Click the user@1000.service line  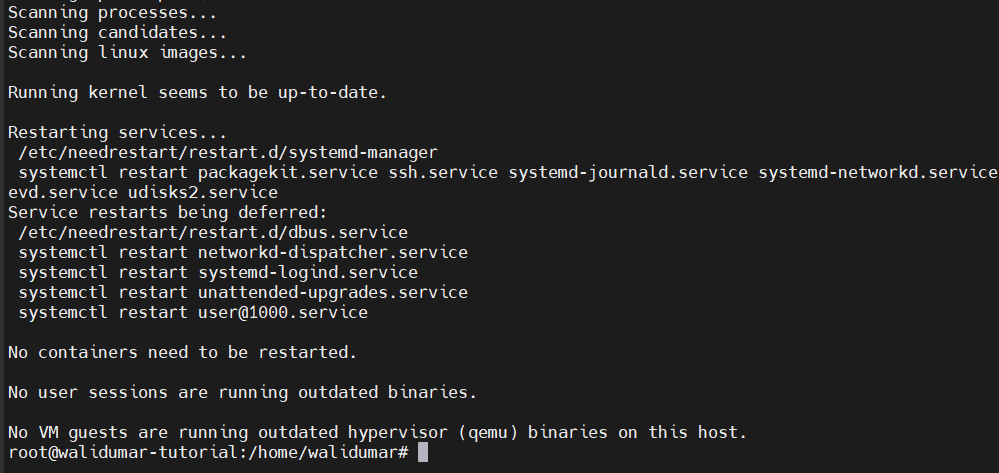(193, 312)
